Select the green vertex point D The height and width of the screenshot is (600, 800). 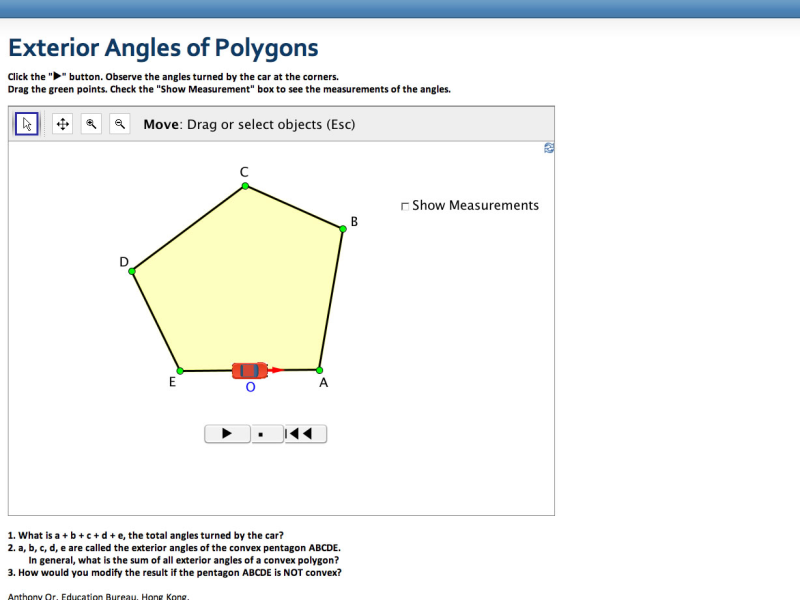pos(134,270)
